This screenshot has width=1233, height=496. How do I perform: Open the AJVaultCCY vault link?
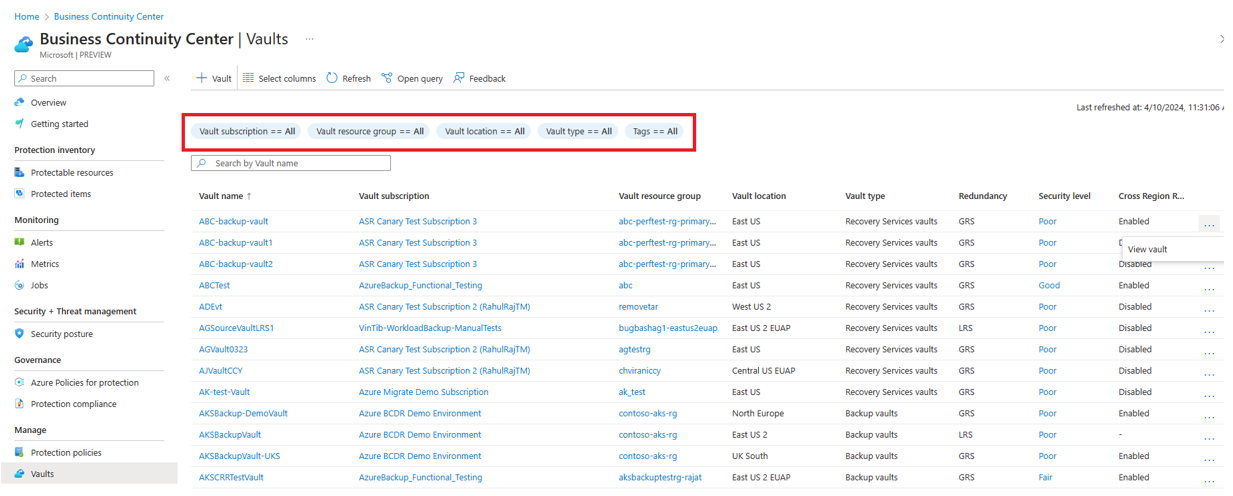point(221,370)
